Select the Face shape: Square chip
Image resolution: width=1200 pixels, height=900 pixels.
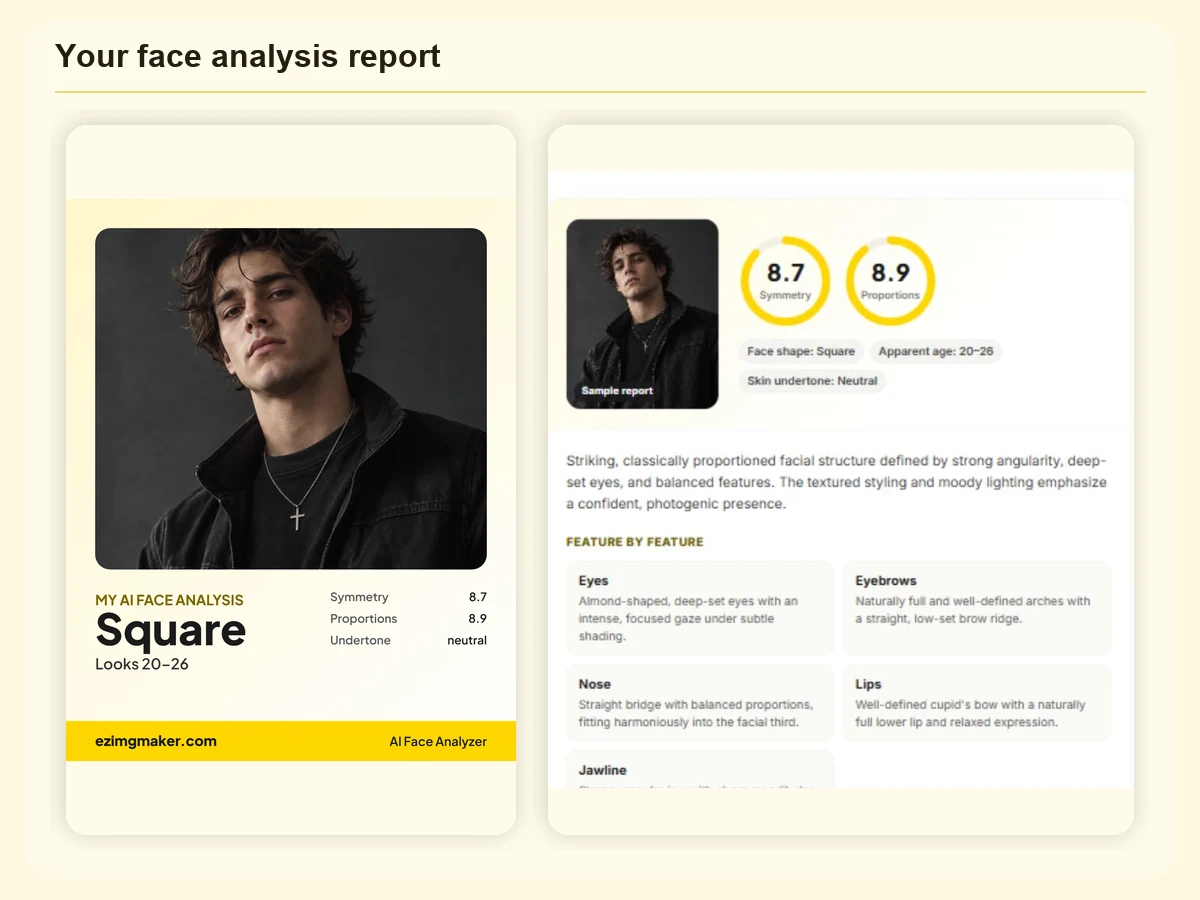pyautogui.click(x=801, y=351)
